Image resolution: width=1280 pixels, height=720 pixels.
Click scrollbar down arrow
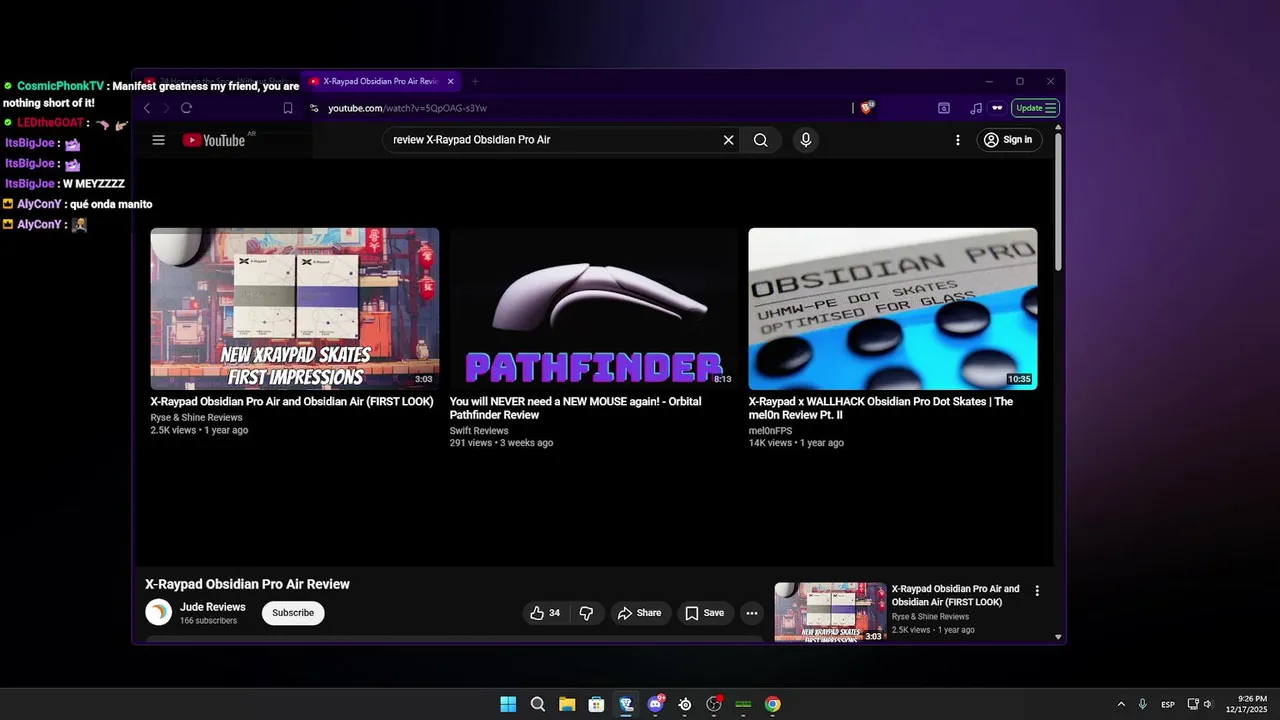[x=1058, y=637]
